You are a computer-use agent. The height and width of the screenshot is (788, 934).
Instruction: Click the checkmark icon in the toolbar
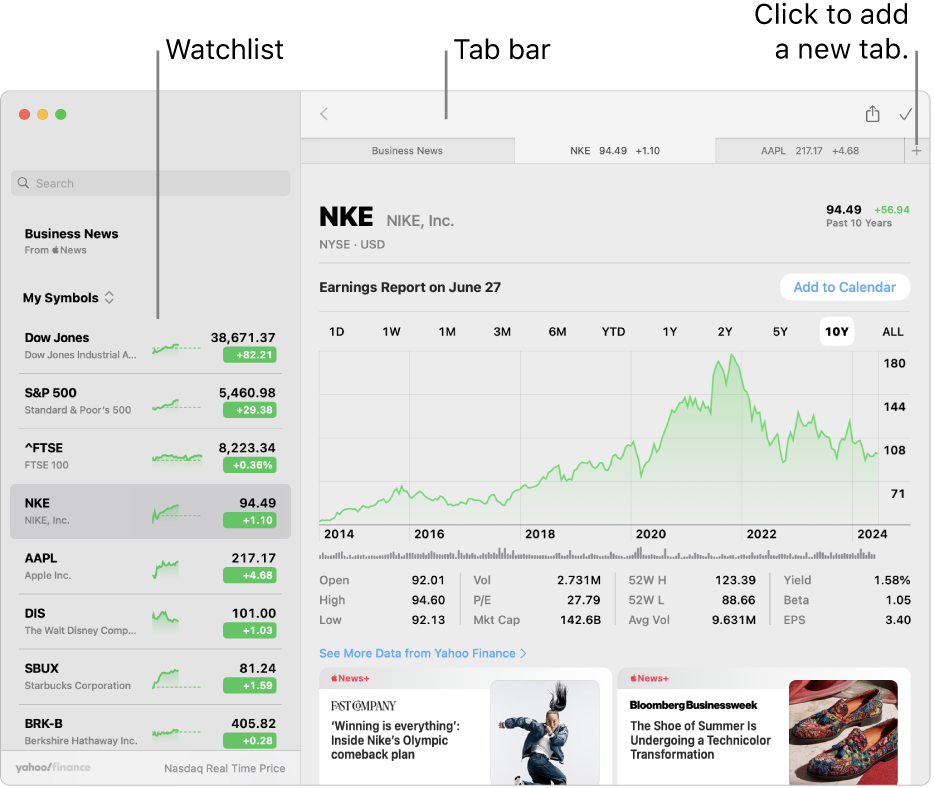[x=905, y=114]
